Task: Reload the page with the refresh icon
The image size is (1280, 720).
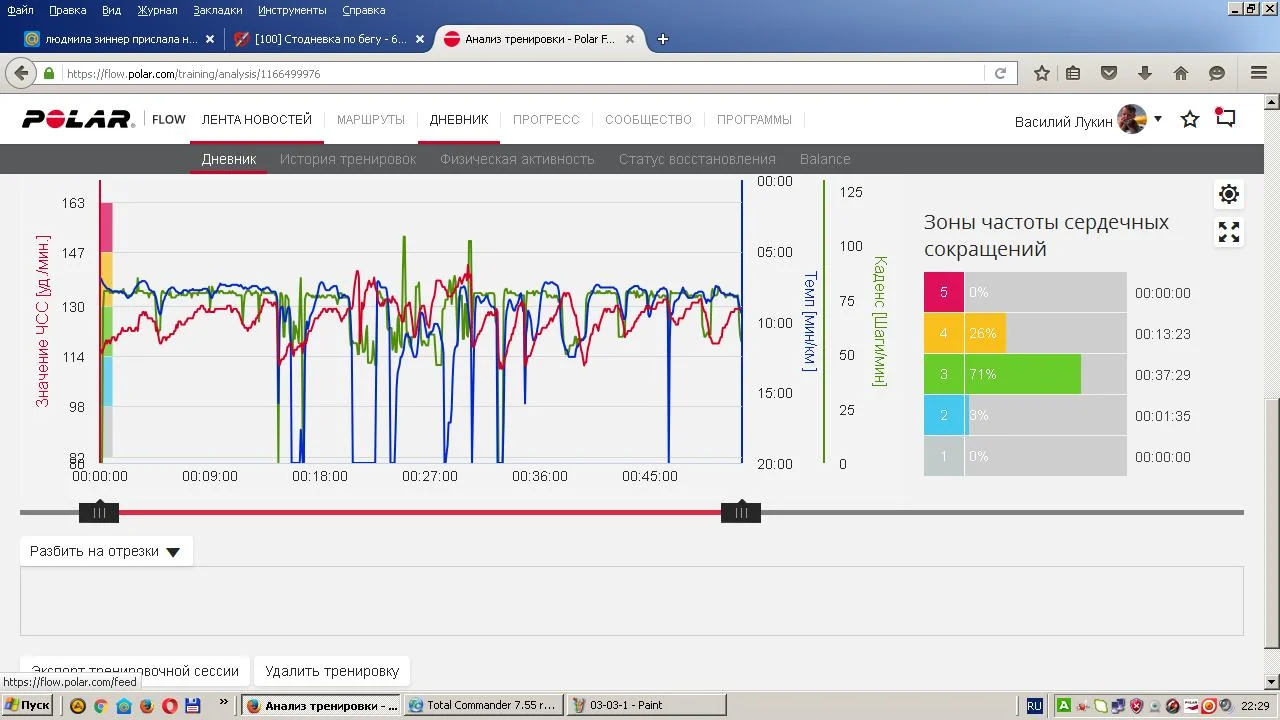Action: [x=999, y=73]
